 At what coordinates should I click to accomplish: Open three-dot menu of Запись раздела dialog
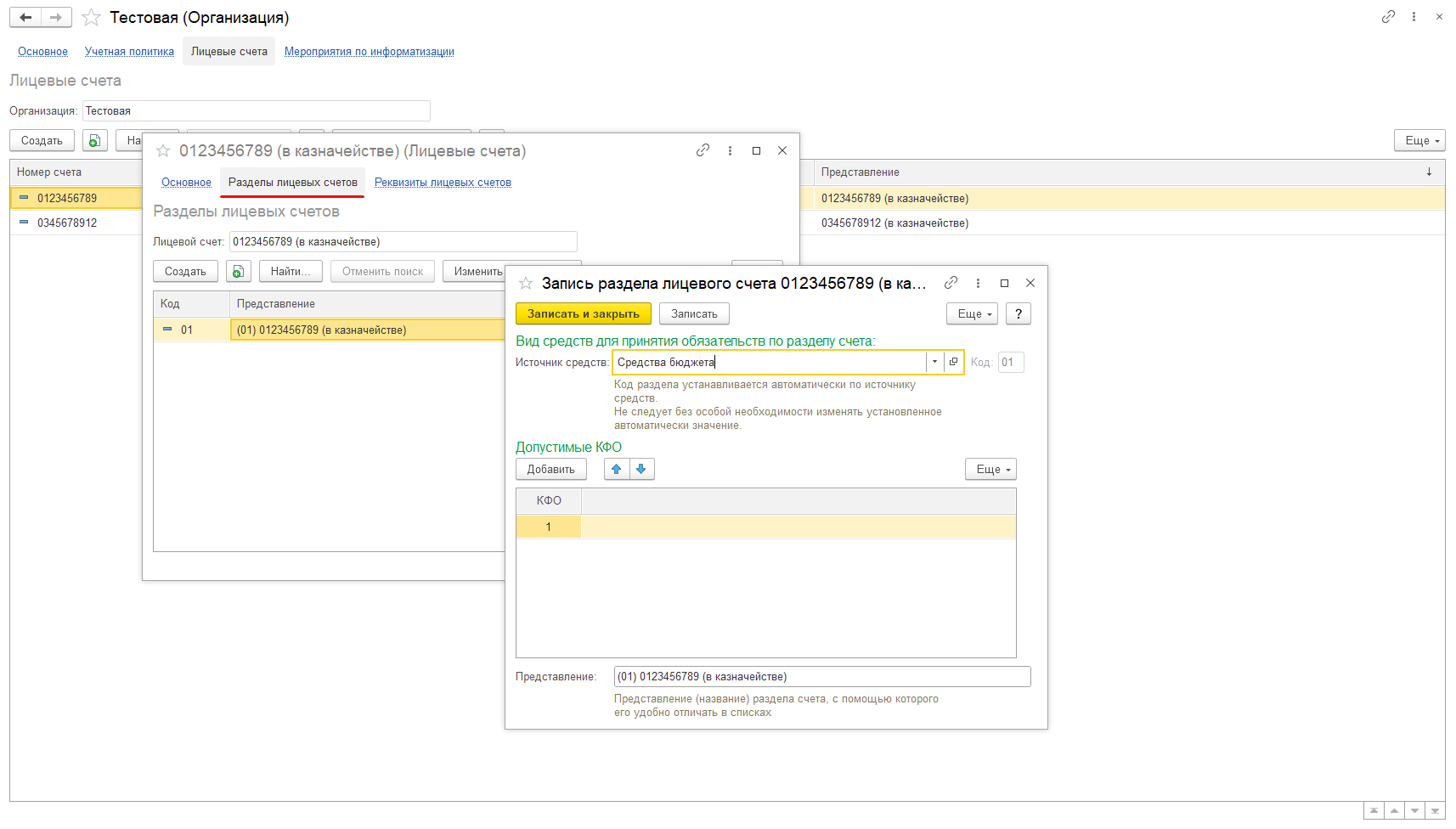[x=978, y=283]
